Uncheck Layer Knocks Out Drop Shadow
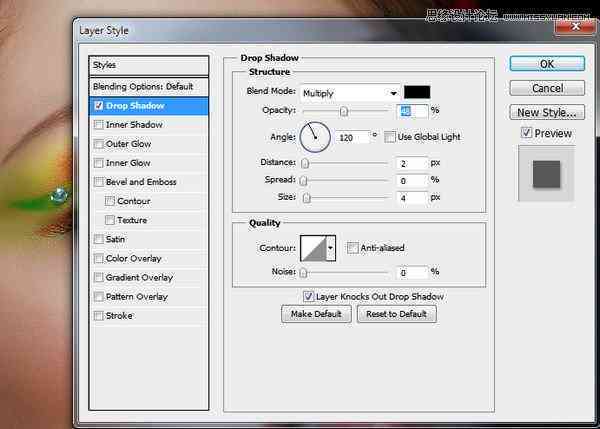This screenshot has height=429, width=600. 308,296
